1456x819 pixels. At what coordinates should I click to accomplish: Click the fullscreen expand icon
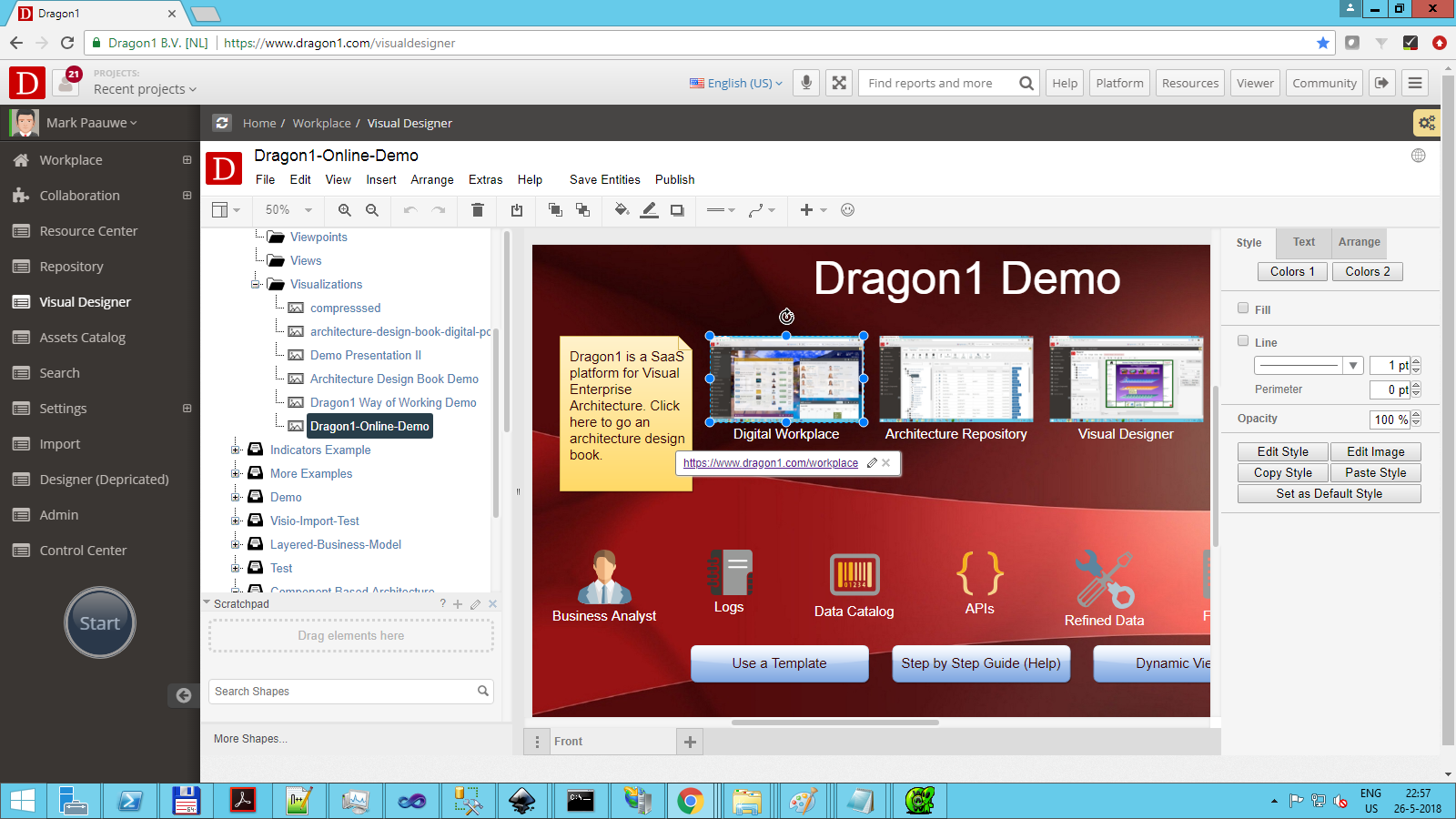point(839,83)
